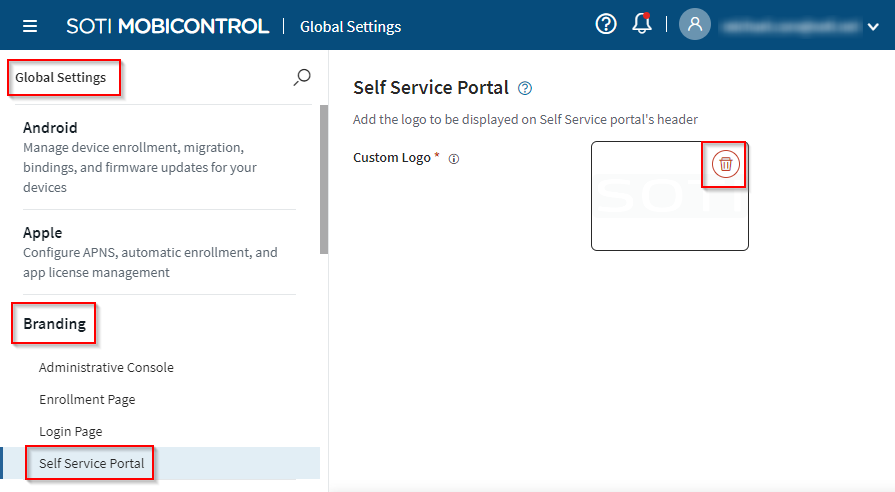Open the hamburger main menu
This screenshot has height=492, width=895.
[30, 26]
